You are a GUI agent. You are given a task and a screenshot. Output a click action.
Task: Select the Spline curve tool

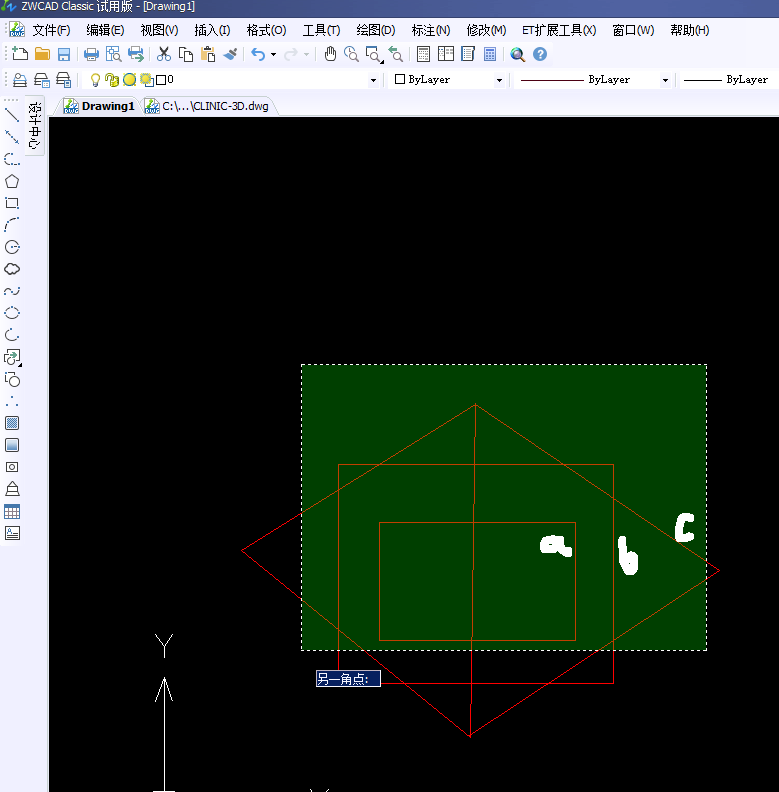coord(12,291)
